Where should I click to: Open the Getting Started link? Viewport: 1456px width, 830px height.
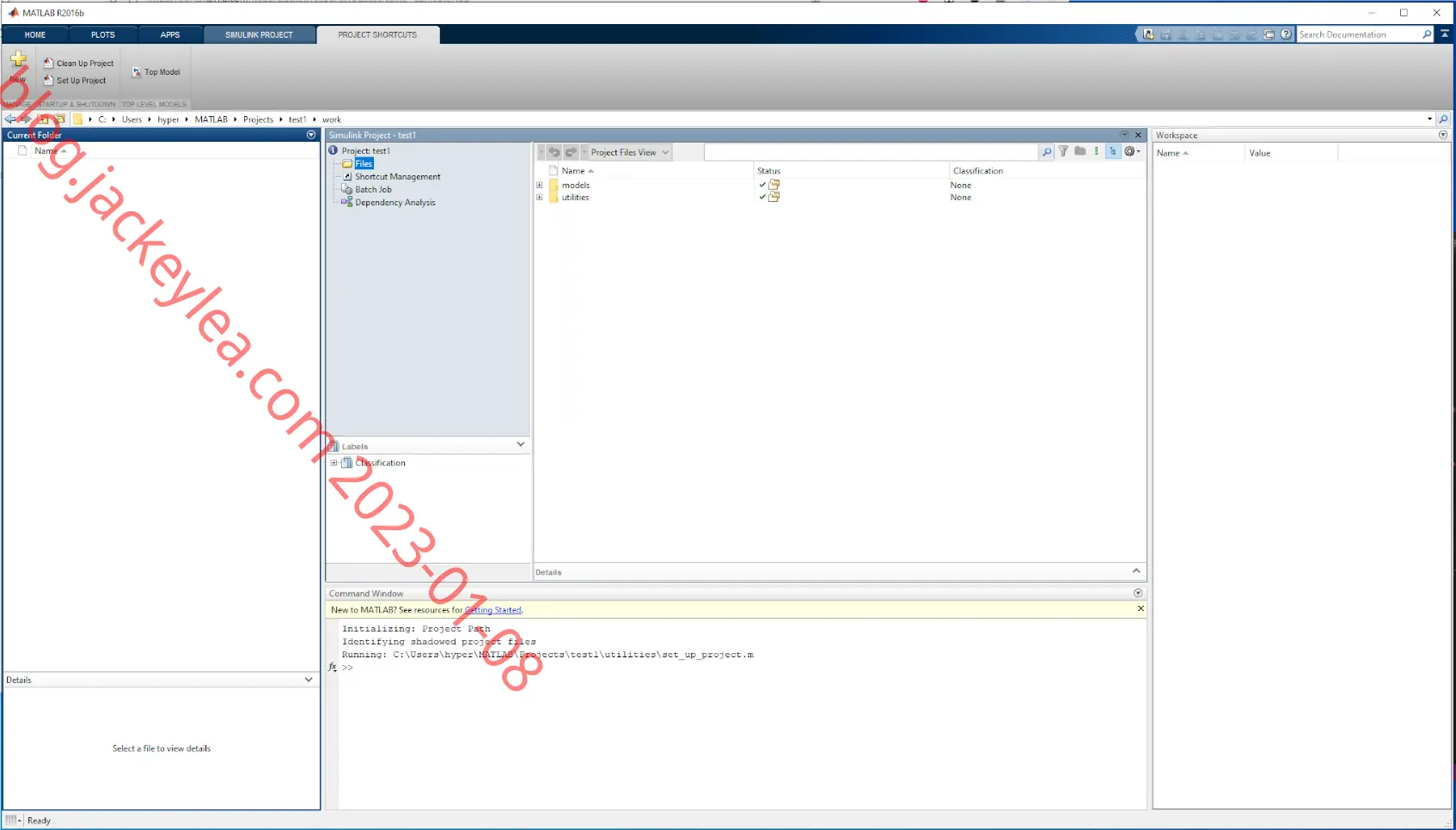pos(493,610)
